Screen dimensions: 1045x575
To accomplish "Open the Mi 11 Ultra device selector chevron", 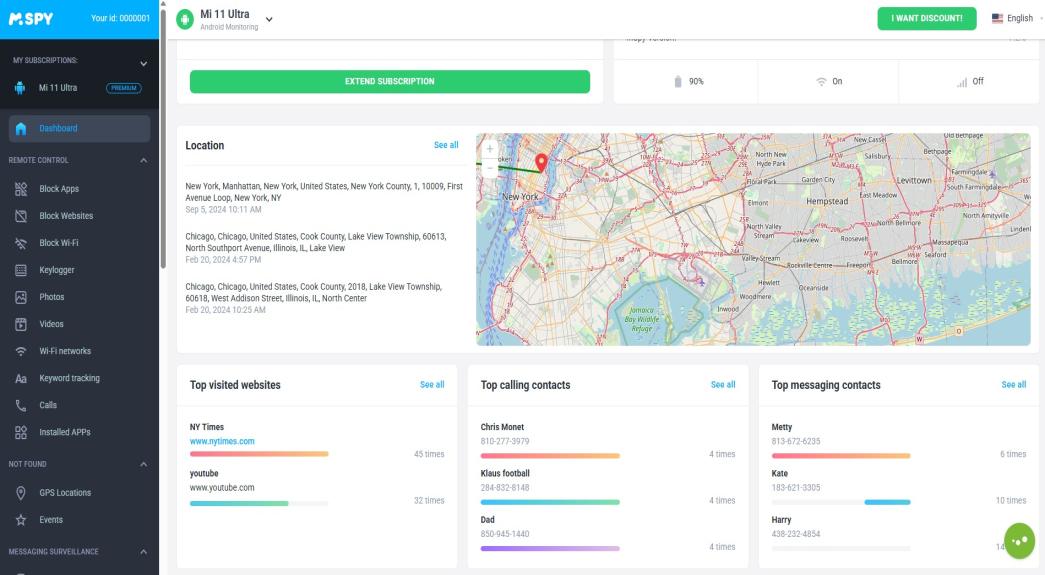I will tap(269, 19).
